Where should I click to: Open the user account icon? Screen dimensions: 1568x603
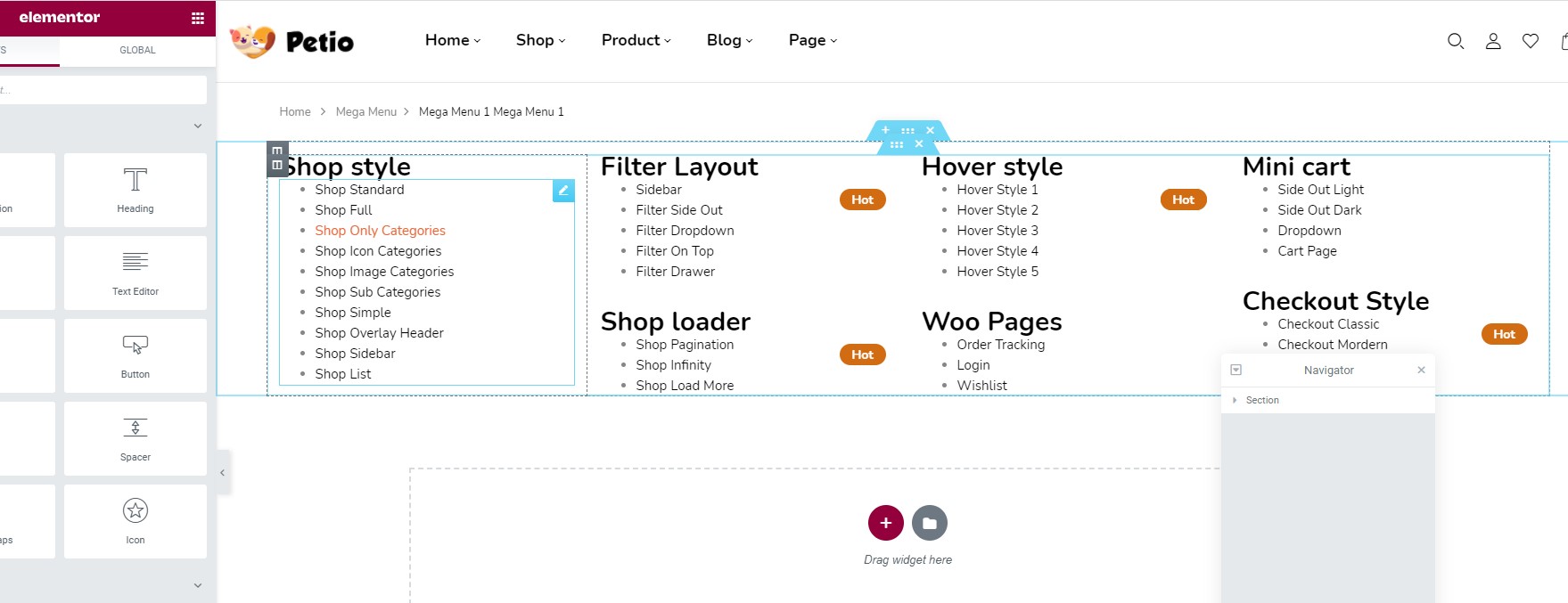[x=1493, y=41]
